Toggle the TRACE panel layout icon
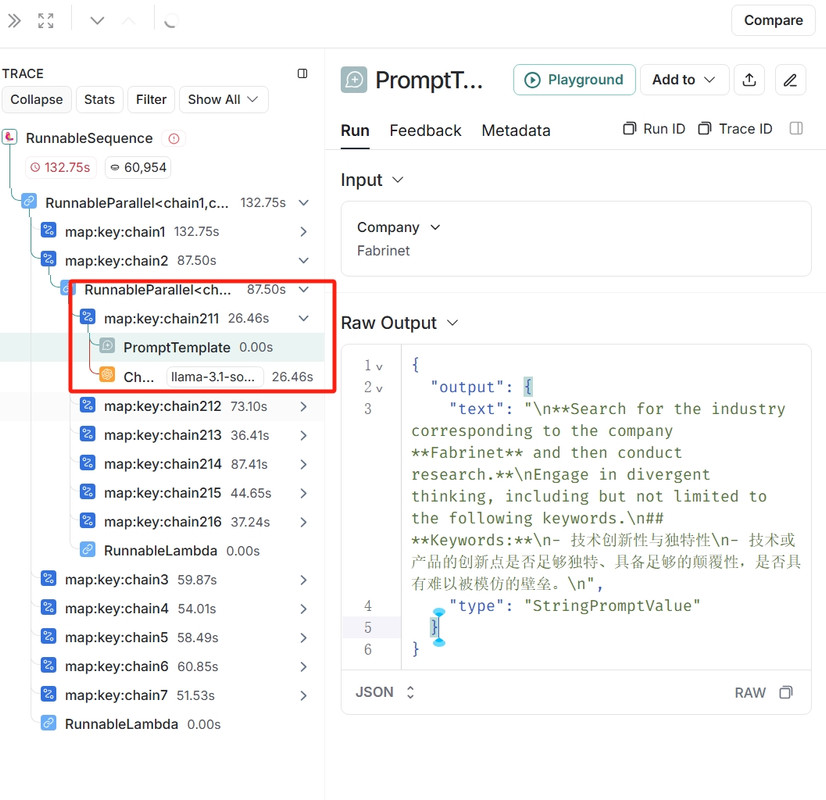 (x=303, y=74)
